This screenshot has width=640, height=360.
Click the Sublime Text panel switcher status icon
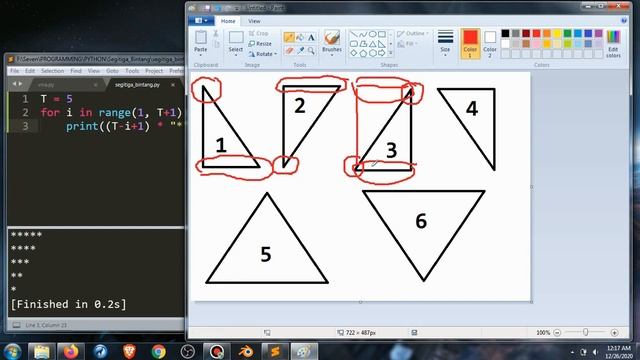16,325
